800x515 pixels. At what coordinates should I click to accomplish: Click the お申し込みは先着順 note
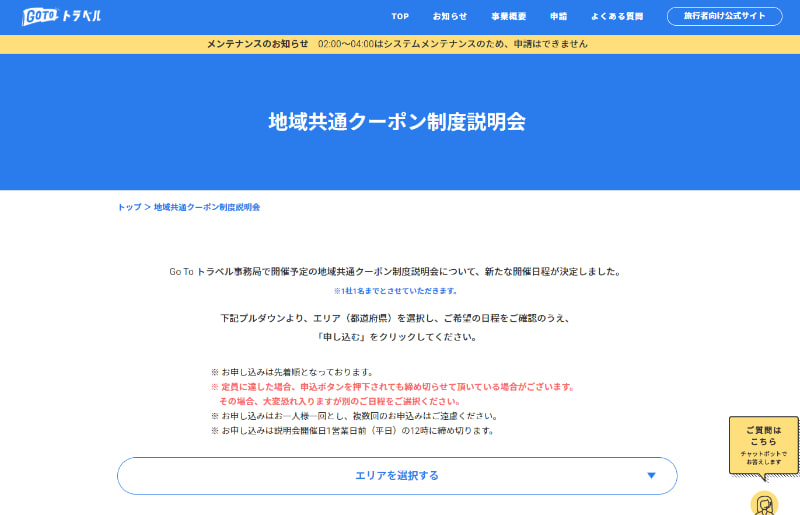coord(293,372)
